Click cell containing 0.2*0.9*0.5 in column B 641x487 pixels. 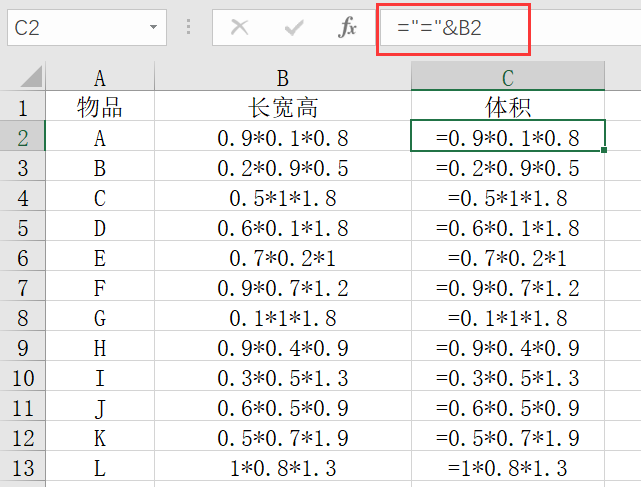click(283, 166)
